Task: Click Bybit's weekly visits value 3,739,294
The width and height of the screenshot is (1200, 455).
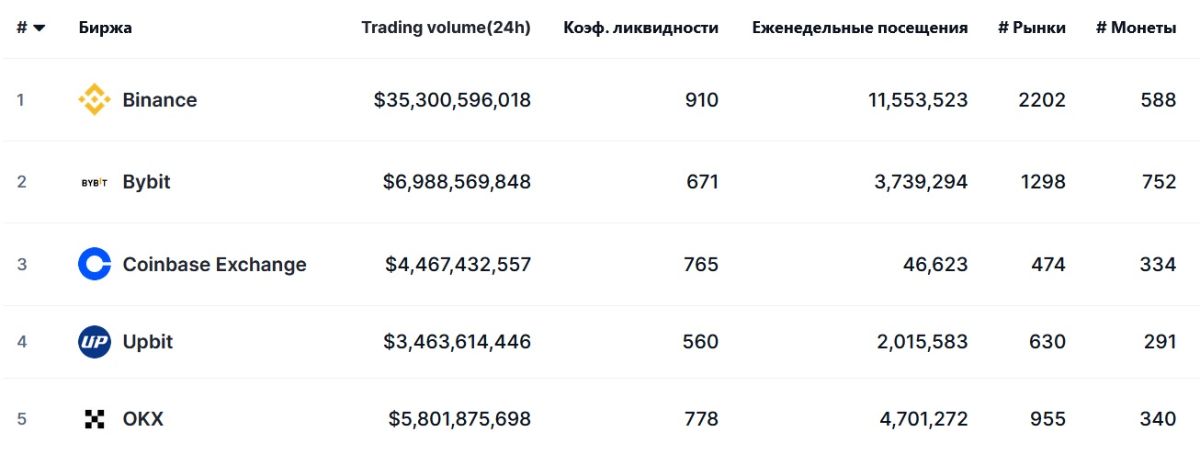Action: [922, 182]
